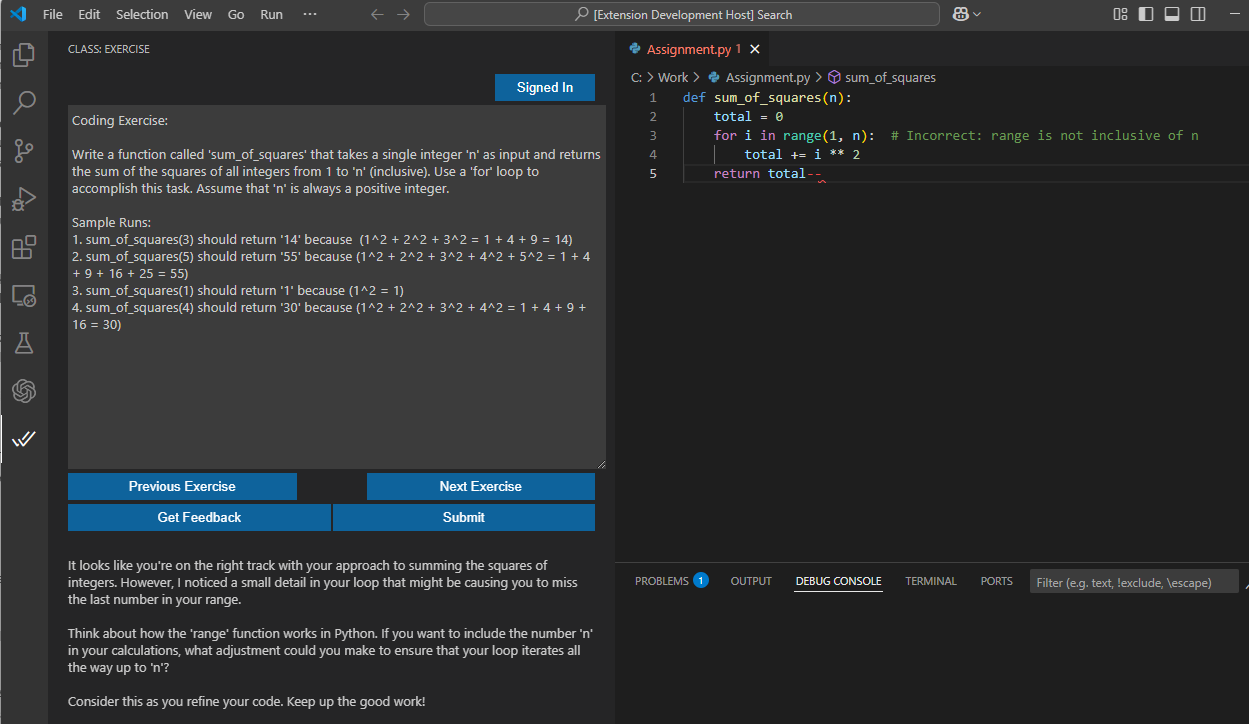Toggle the bottom panel visibility
This screenshot has height=724, width=1249.
(1172, 14)
